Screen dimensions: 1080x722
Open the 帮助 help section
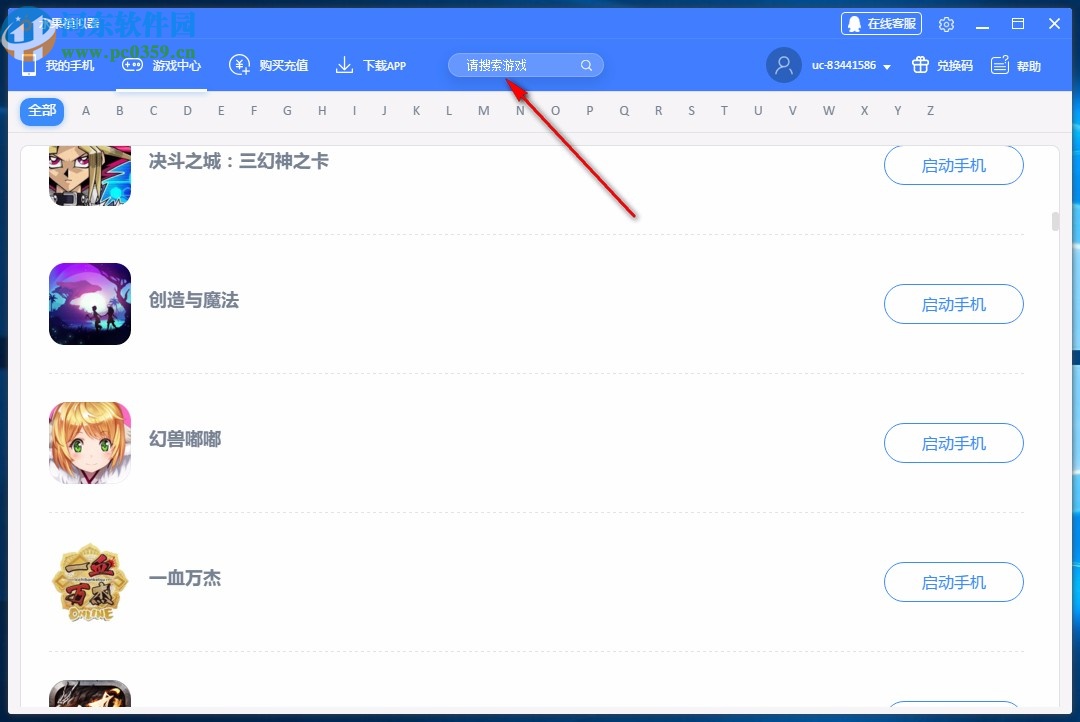point(1016,65)
